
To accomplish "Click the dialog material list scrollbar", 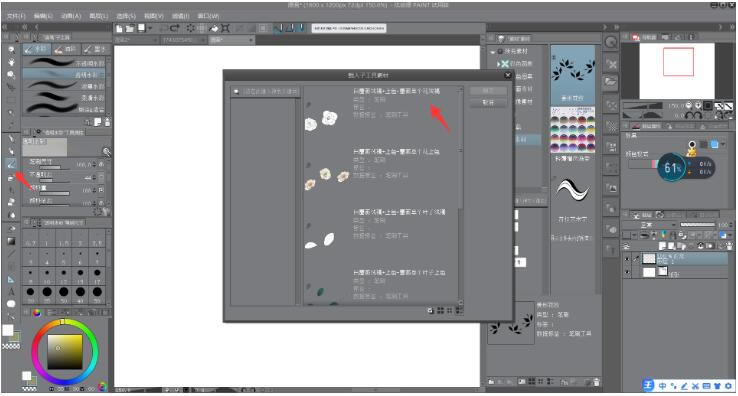I will click(460, 196).
